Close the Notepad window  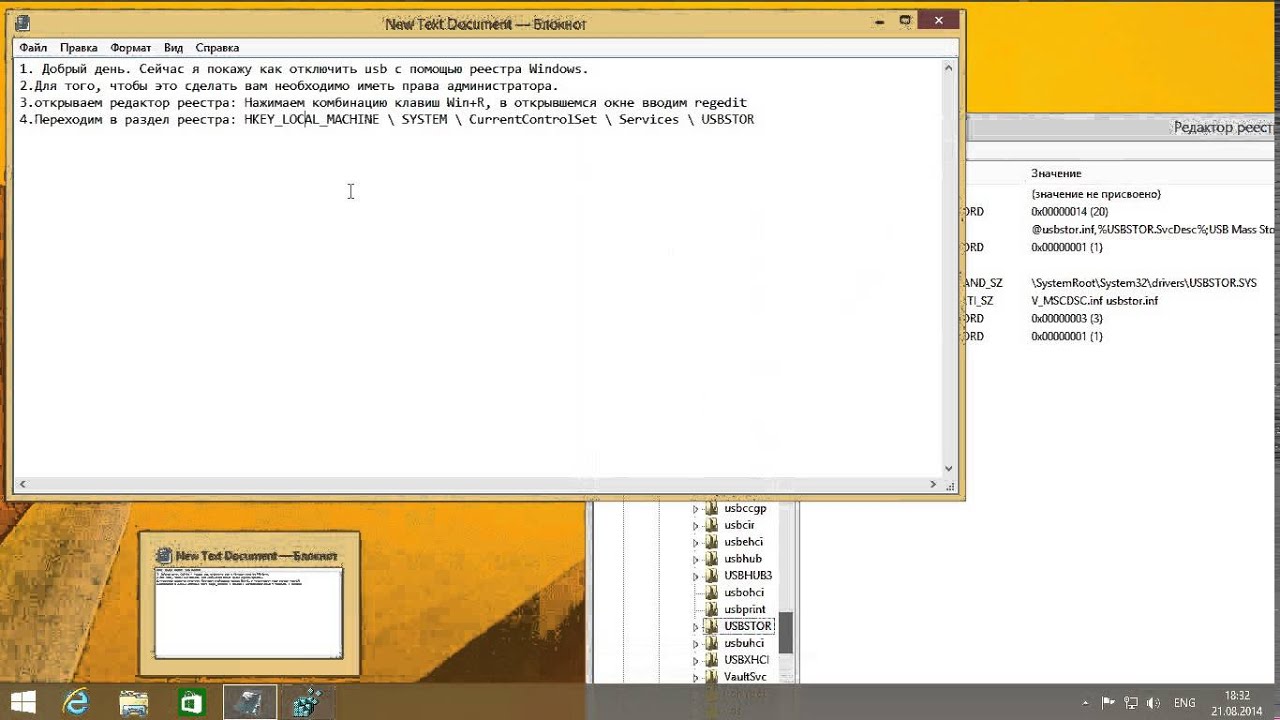(938, 20)
